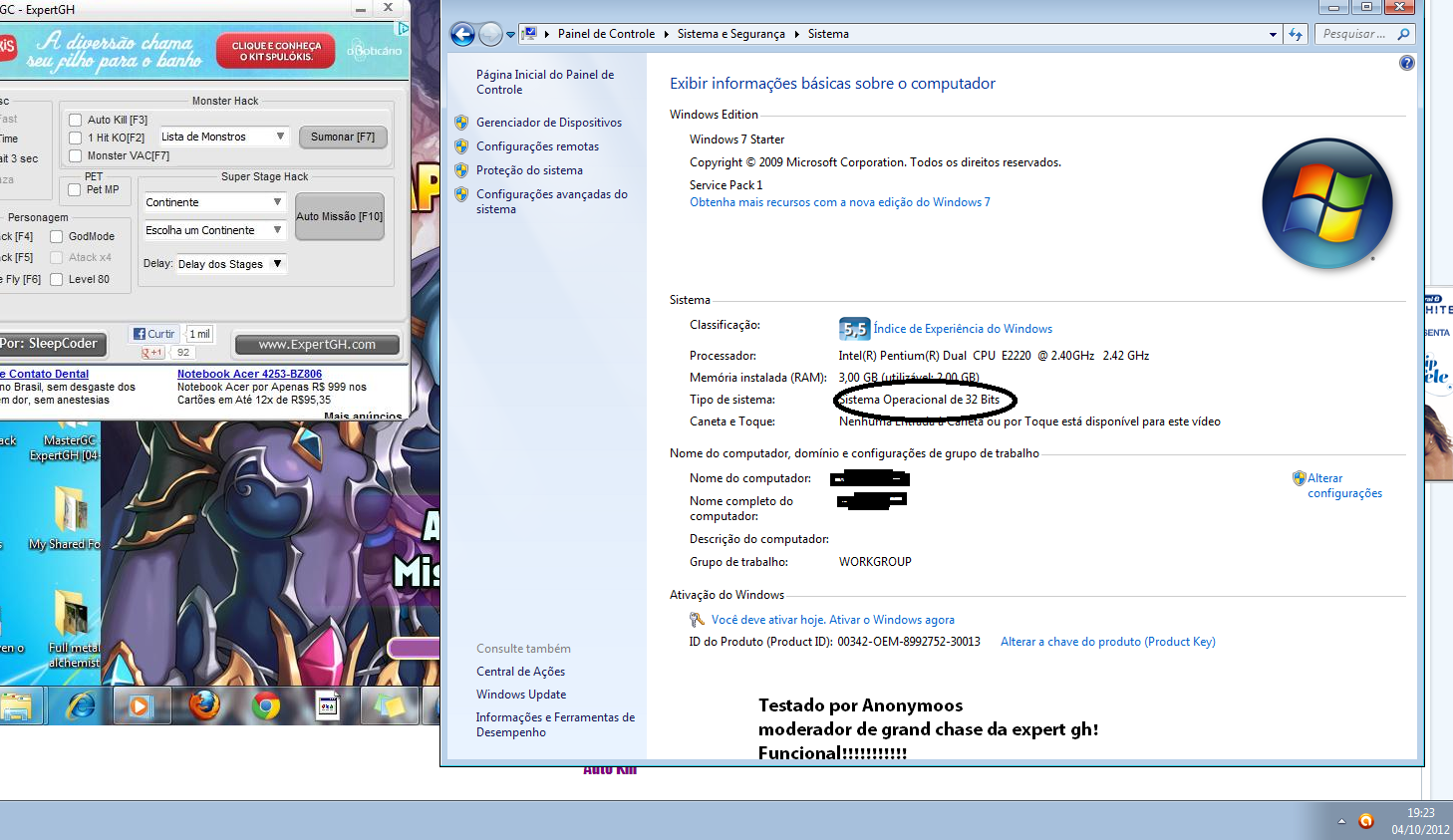1453x840 pixels.
Task: Click the keys icon beside activation notice
Action: point(698,620)
